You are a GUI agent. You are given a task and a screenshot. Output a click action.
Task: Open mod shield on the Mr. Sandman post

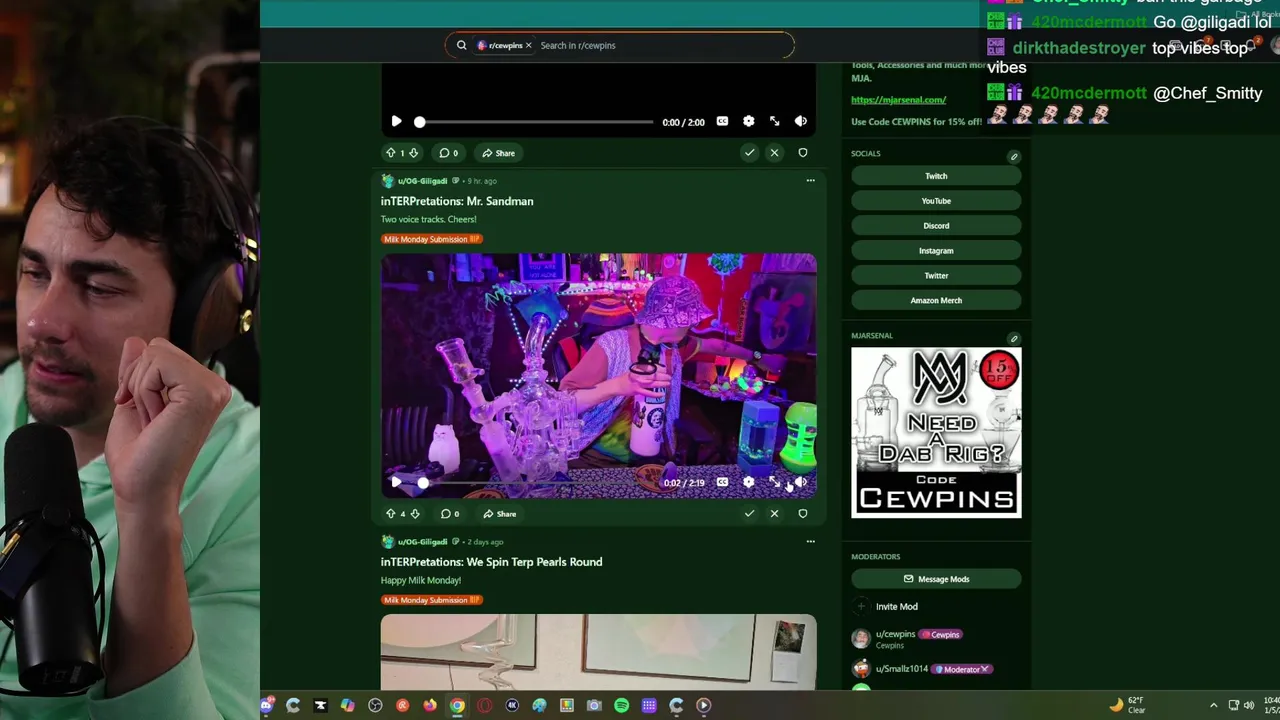pos(802,514)
